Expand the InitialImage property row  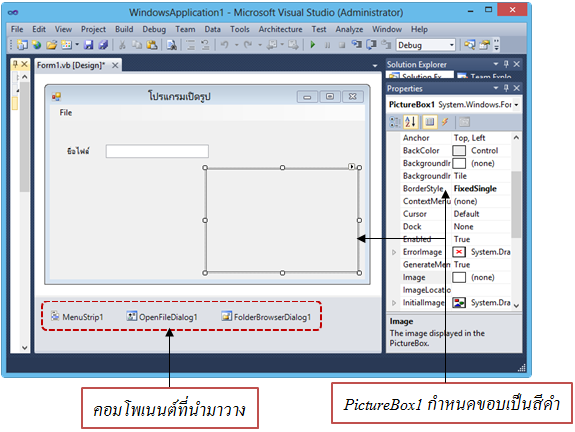(x=394, y=303)
